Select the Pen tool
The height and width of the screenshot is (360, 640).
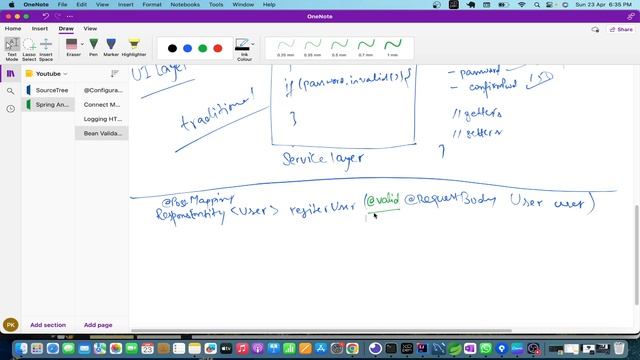point(93,47)
